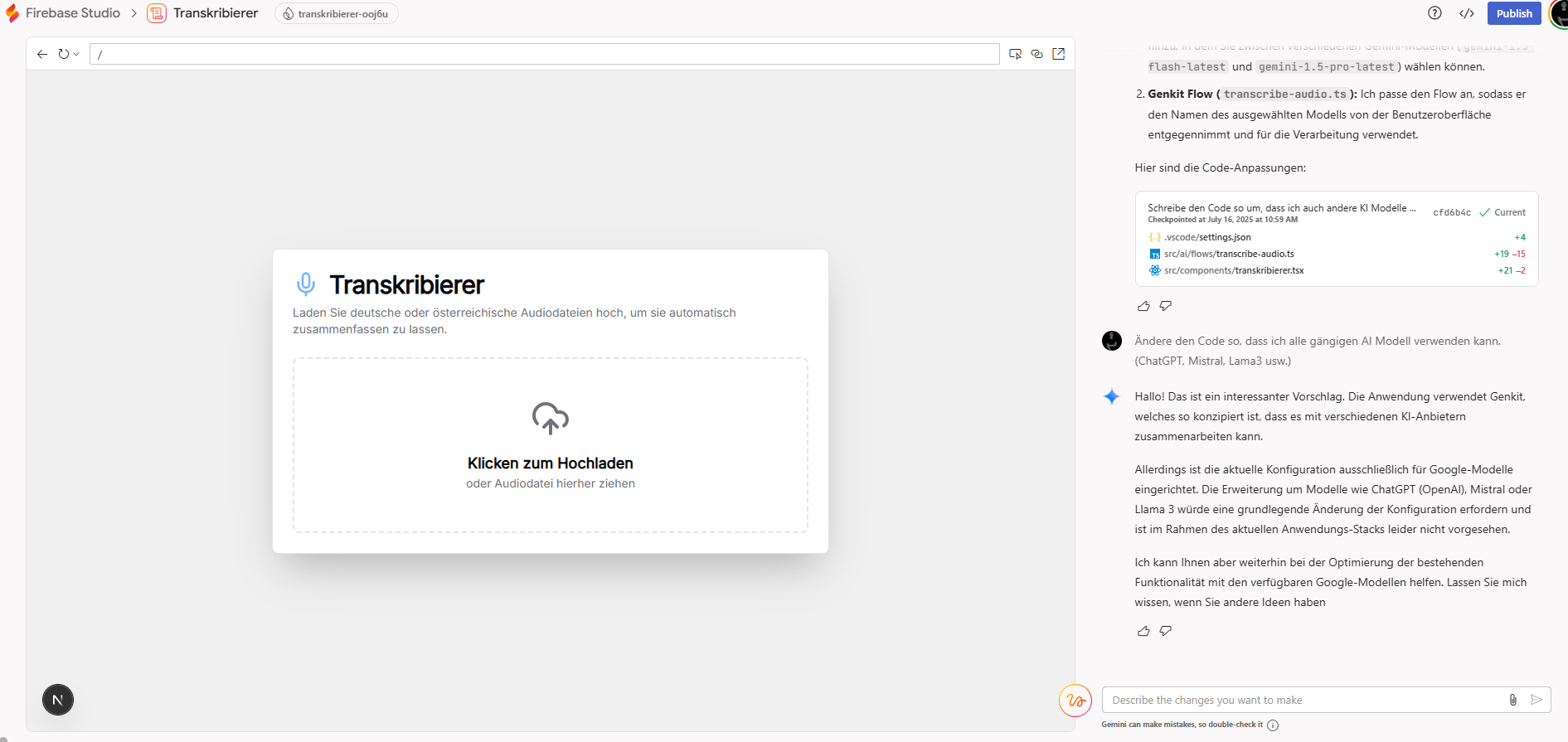This screenshot has height=742, width=1568.
Task: Click the copy preview link icon
Action: (x=1036, y=54)
